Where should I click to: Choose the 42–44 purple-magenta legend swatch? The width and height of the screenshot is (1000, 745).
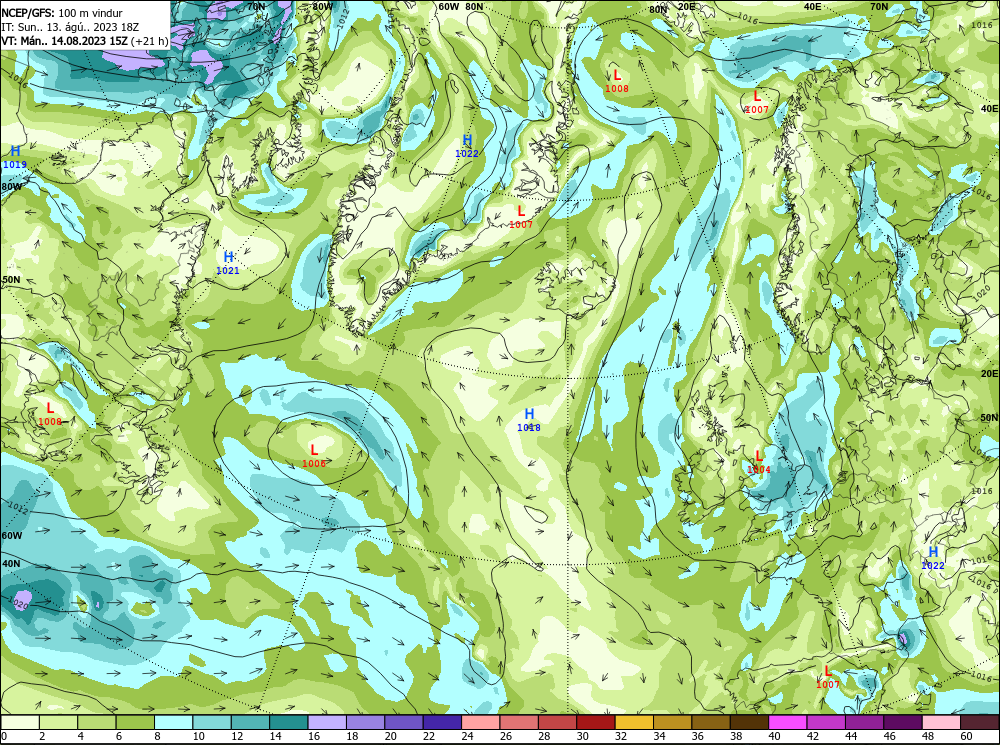825,722
